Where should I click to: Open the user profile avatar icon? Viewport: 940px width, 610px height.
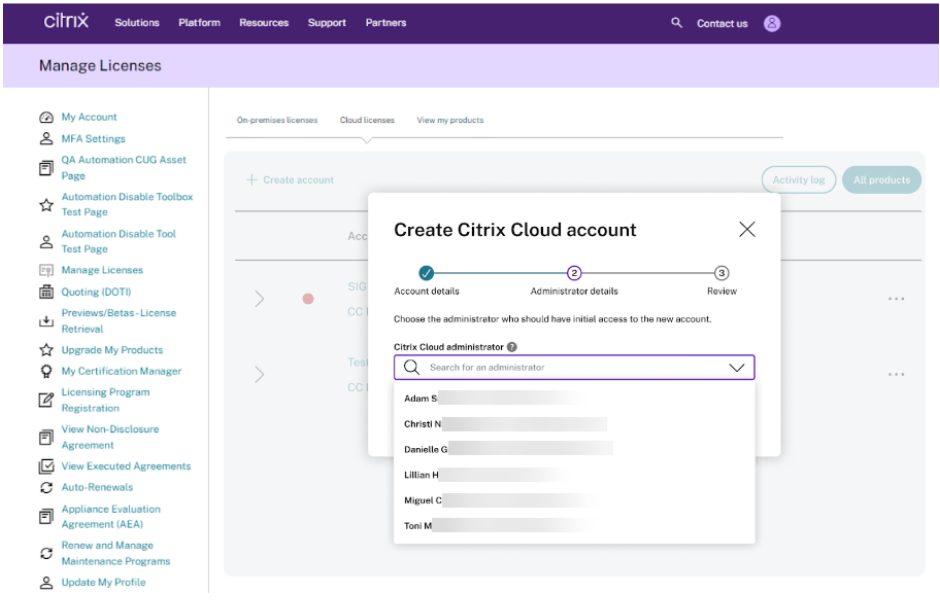pos(772,23)
